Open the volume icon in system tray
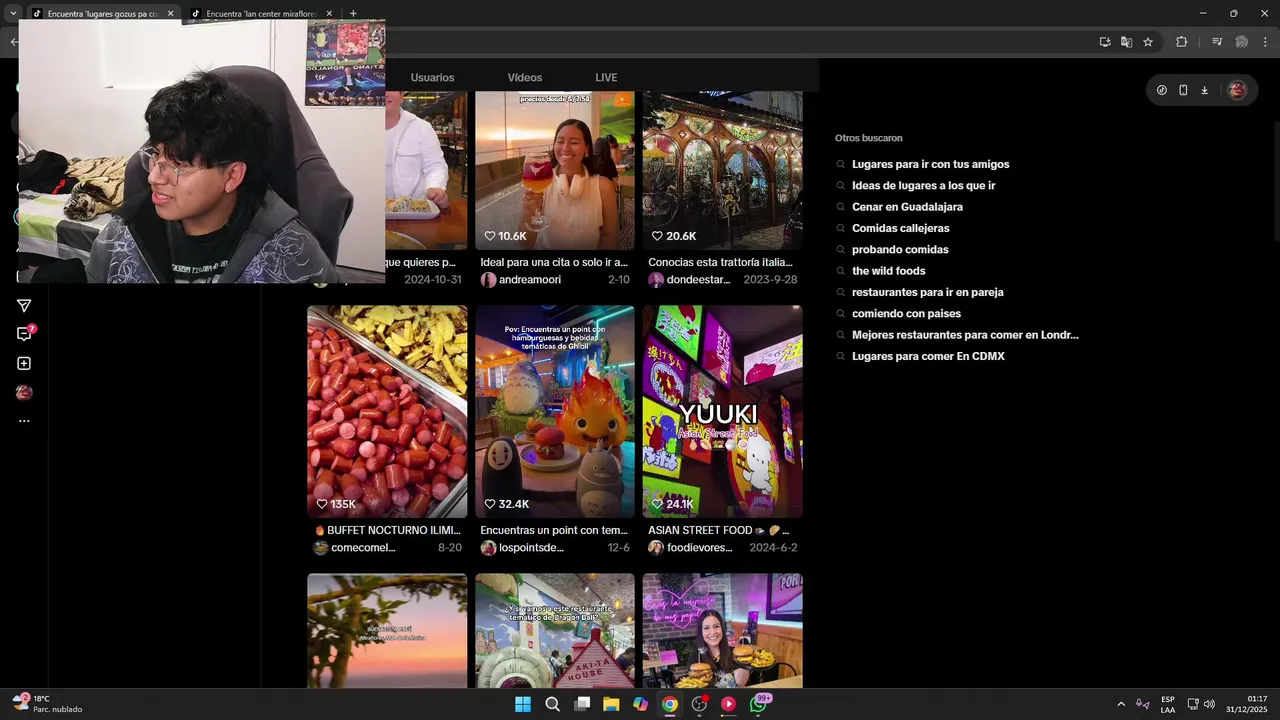 click(x=1209, y=704)
